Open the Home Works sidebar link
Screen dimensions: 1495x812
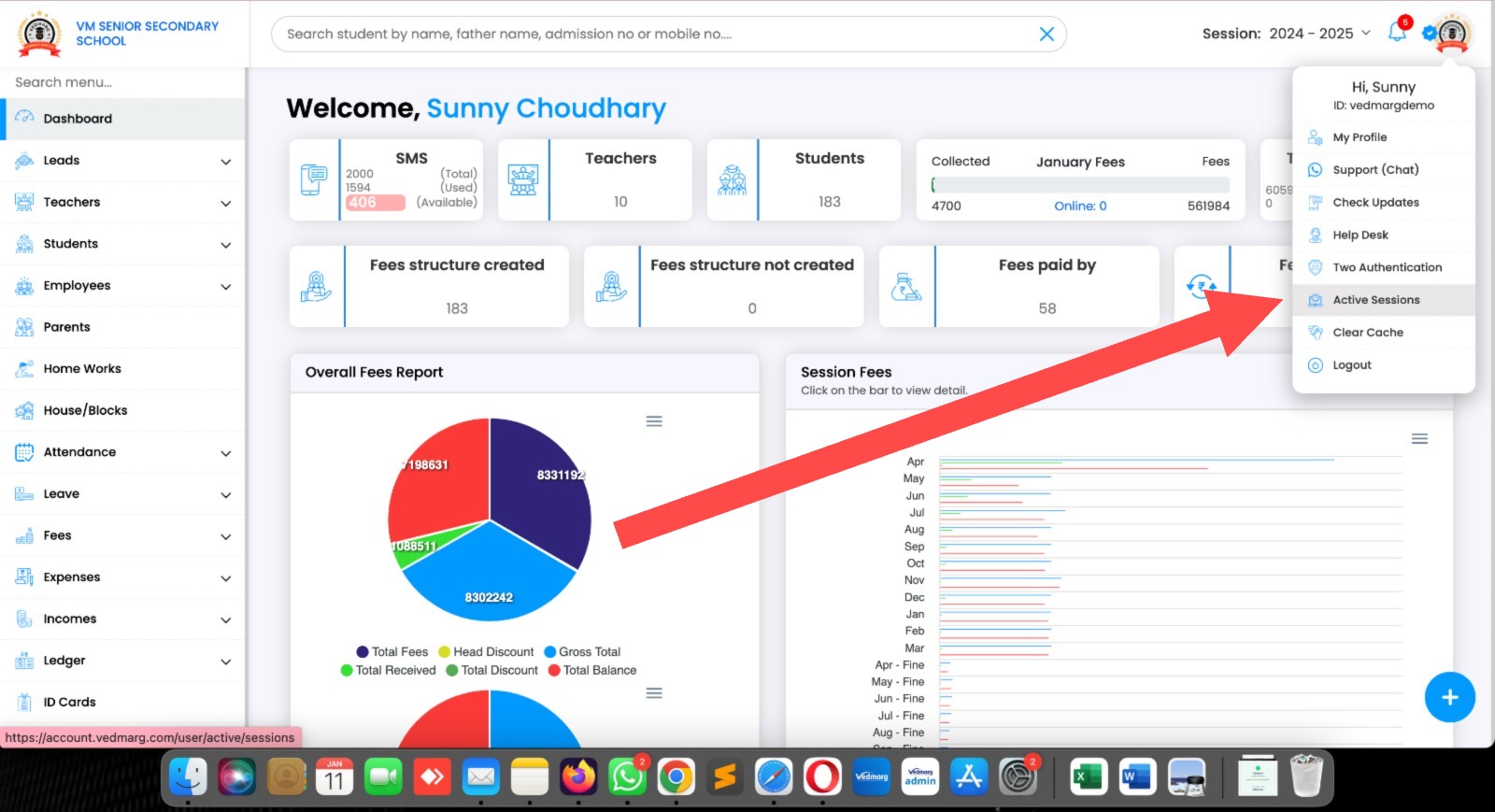pyautogui.click(x=122, y=368)
